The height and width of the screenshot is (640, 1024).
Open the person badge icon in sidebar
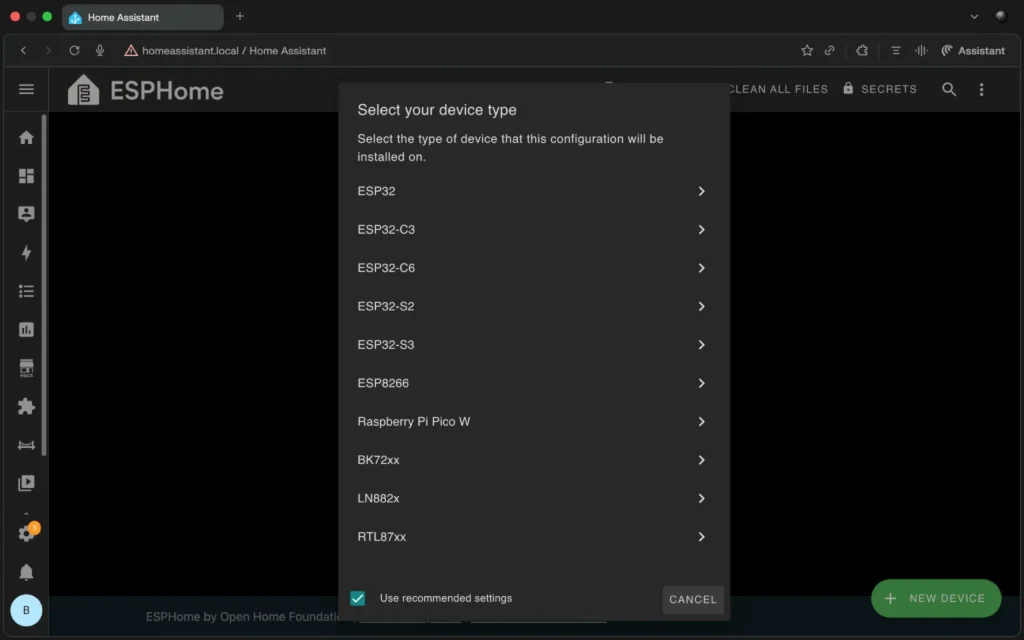click(26, 214)
